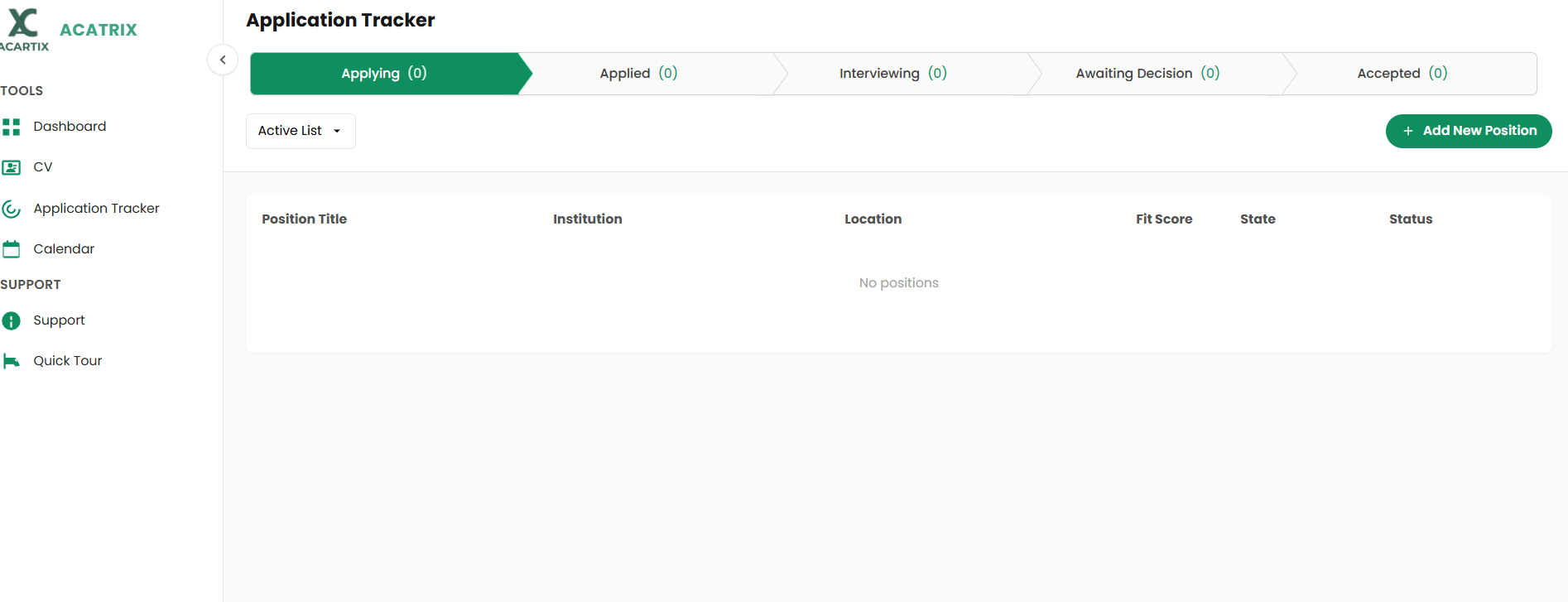Viewport: 1568px width, 602px height.
Task: Click the Calendar icon in sidebar
Action: 12,249
